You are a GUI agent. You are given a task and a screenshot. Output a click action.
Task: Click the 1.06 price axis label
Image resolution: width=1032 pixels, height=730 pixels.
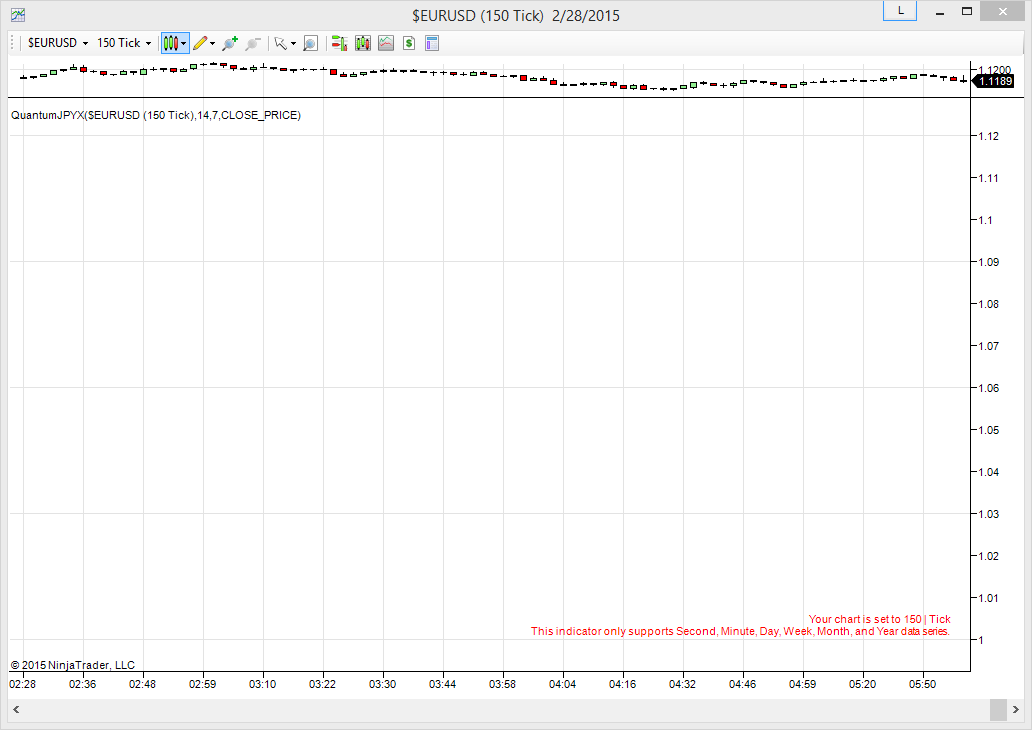989,388
